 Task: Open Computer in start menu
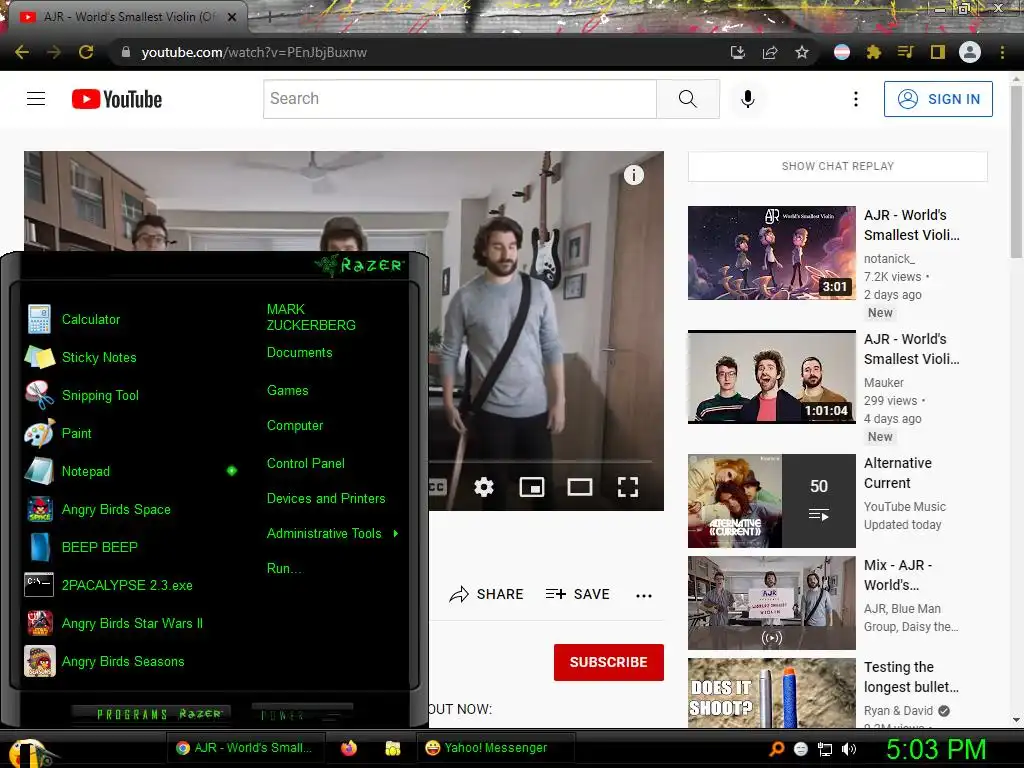click(295, 426)
